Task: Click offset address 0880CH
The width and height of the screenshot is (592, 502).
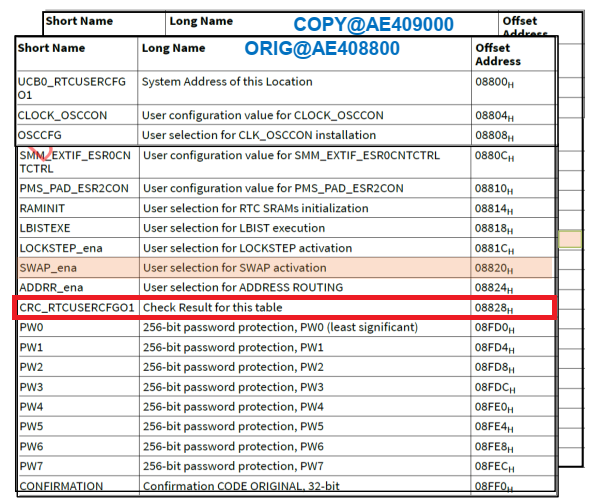Action: [494, 156]
